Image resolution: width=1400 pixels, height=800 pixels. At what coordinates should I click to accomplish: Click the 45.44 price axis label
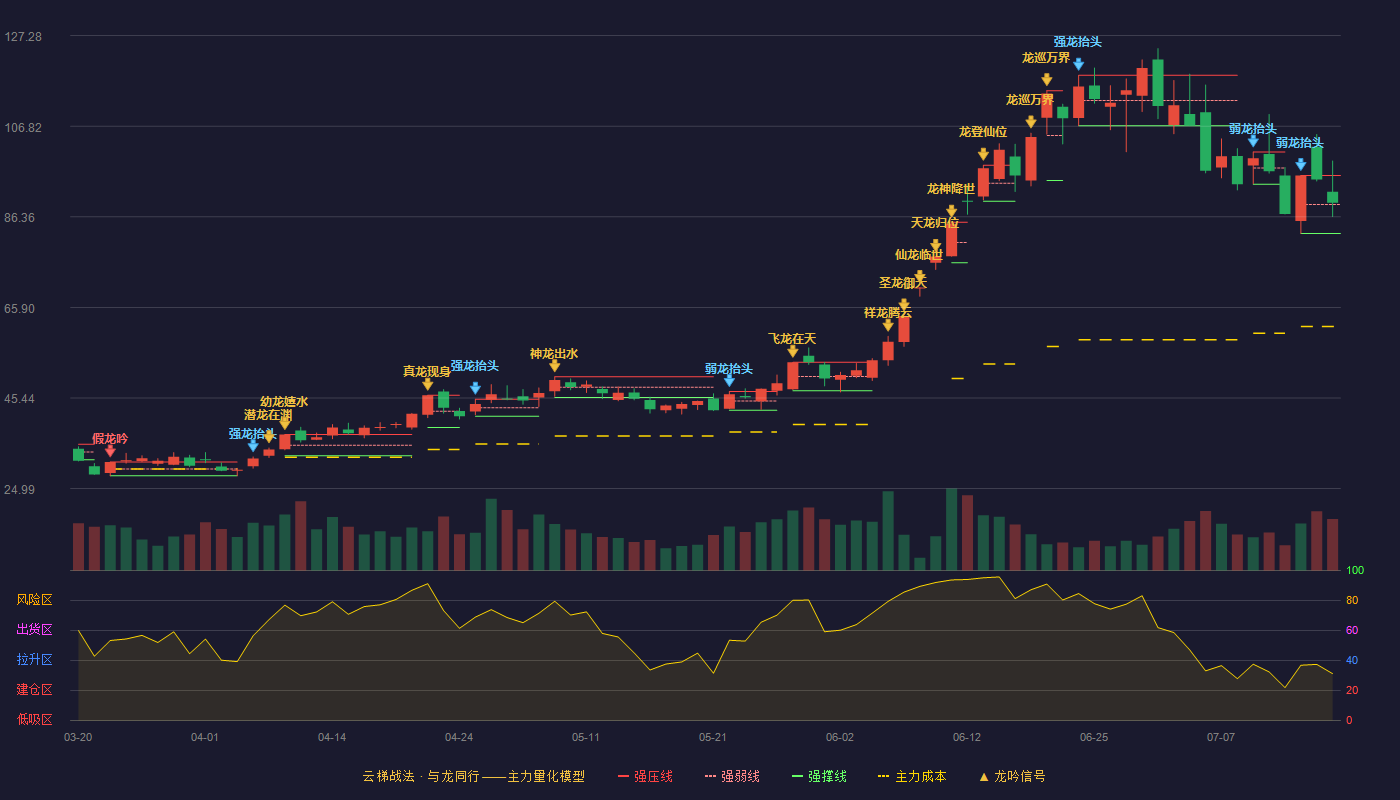click(x=20, y=399)
